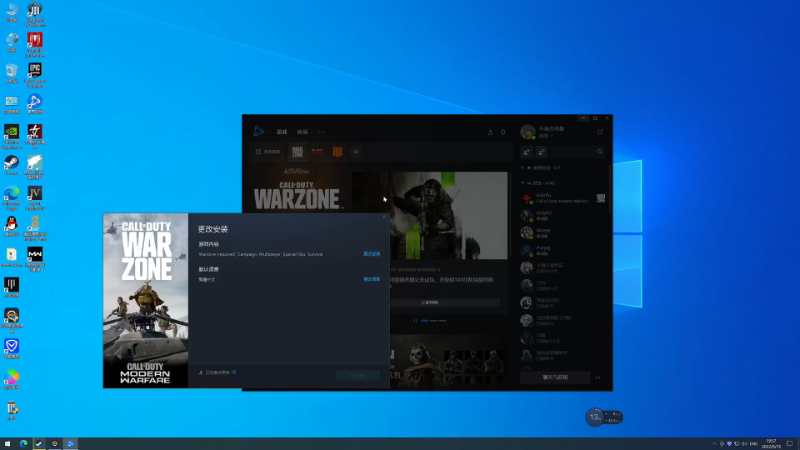Click the Battle.net logo menu
The height and width of the screenshot is (450, 800).
pos(259,132)
